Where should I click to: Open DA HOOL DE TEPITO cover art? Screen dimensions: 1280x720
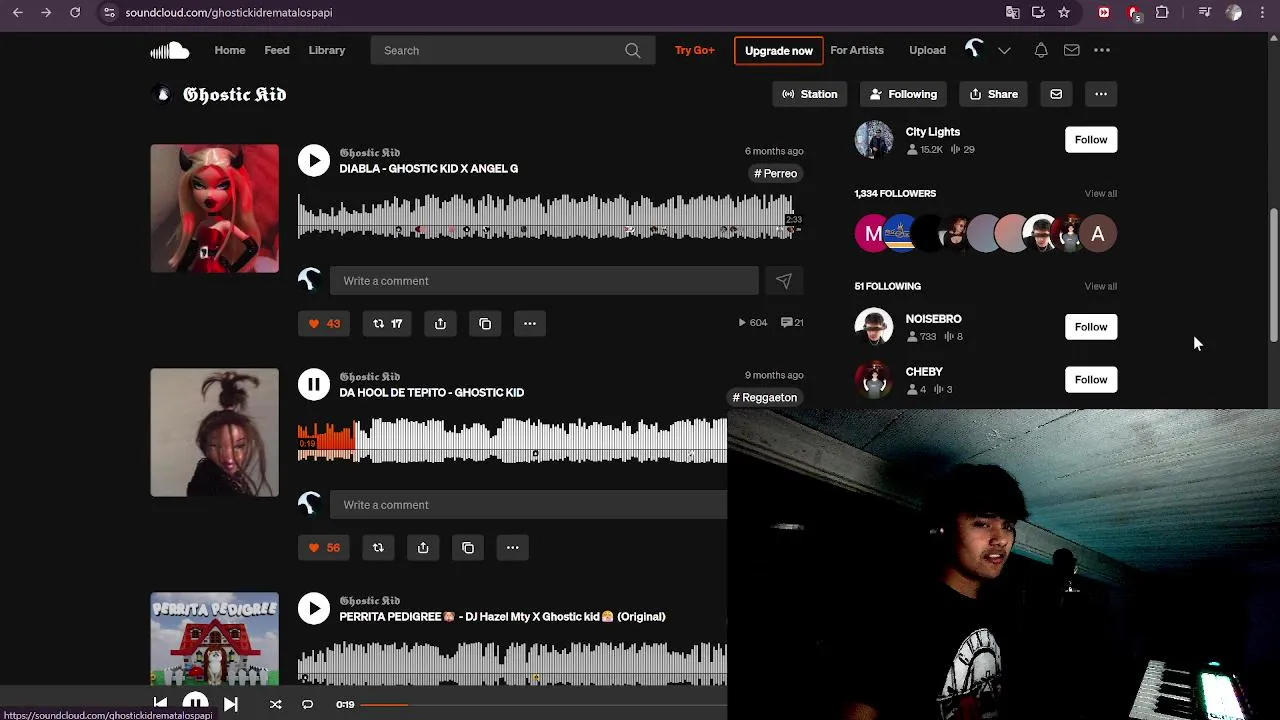215,432
